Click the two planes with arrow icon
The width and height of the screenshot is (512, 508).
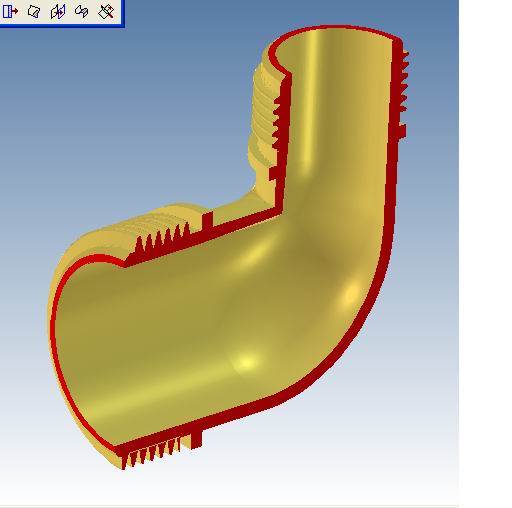click(x=58, y=11)
